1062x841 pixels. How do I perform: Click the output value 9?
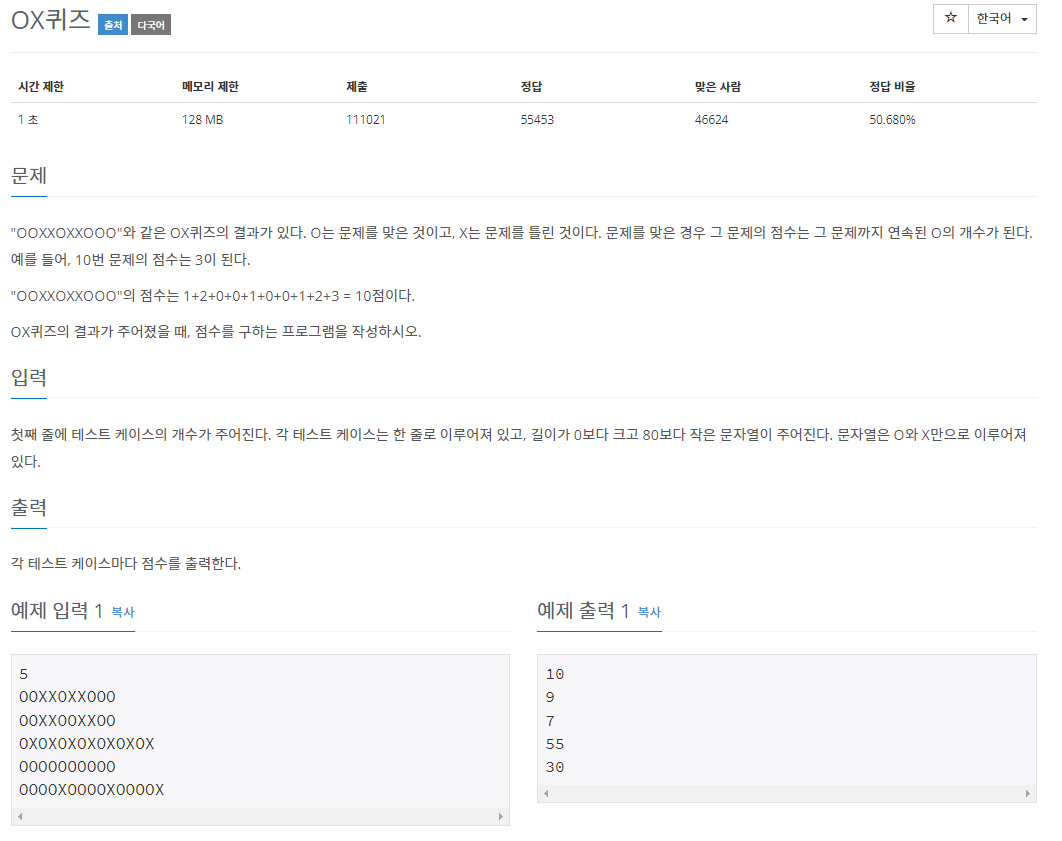coord(550,697)
